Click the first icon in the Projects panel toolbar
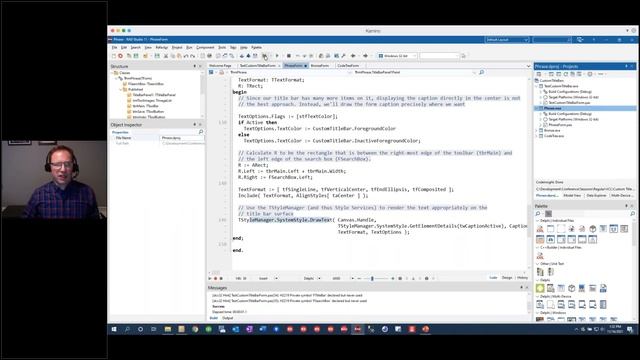Viewport: 640px width, 360px height. coord(539,74)
